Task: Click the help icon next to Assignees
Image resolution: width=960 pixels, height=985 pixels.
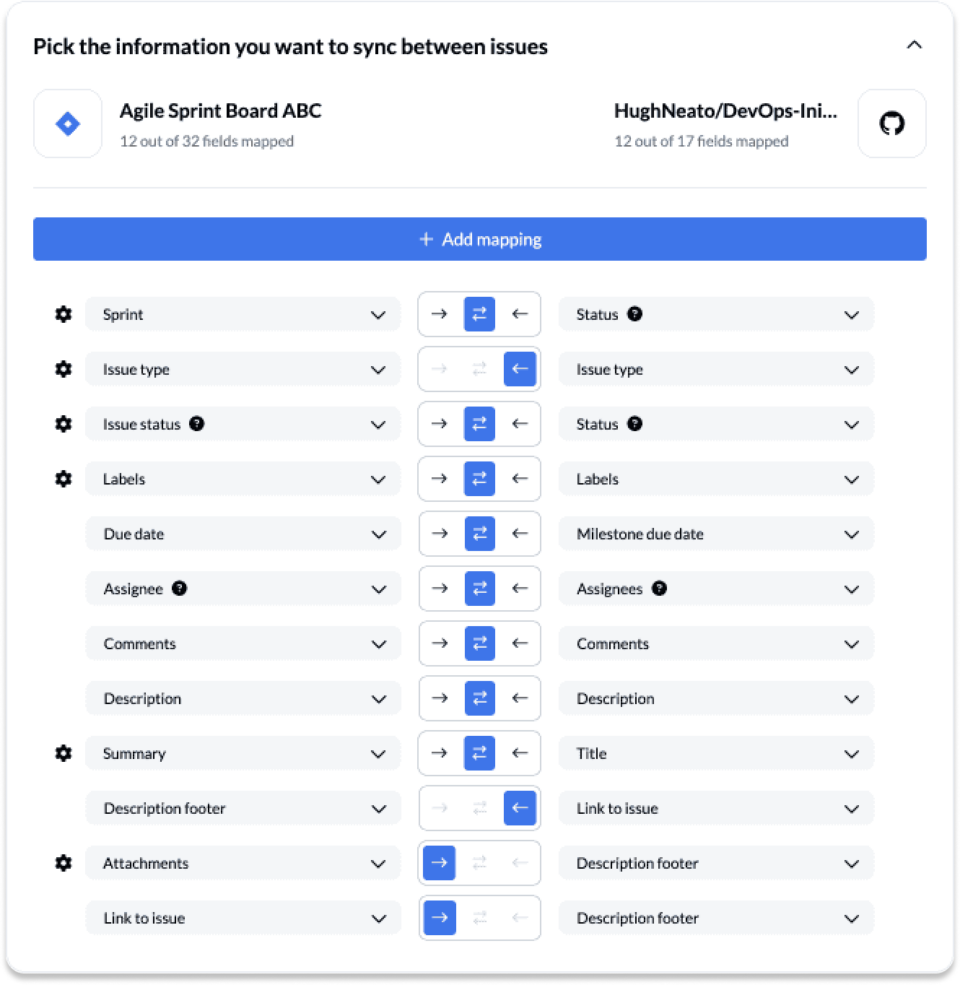Action: [x=659, y=588]
